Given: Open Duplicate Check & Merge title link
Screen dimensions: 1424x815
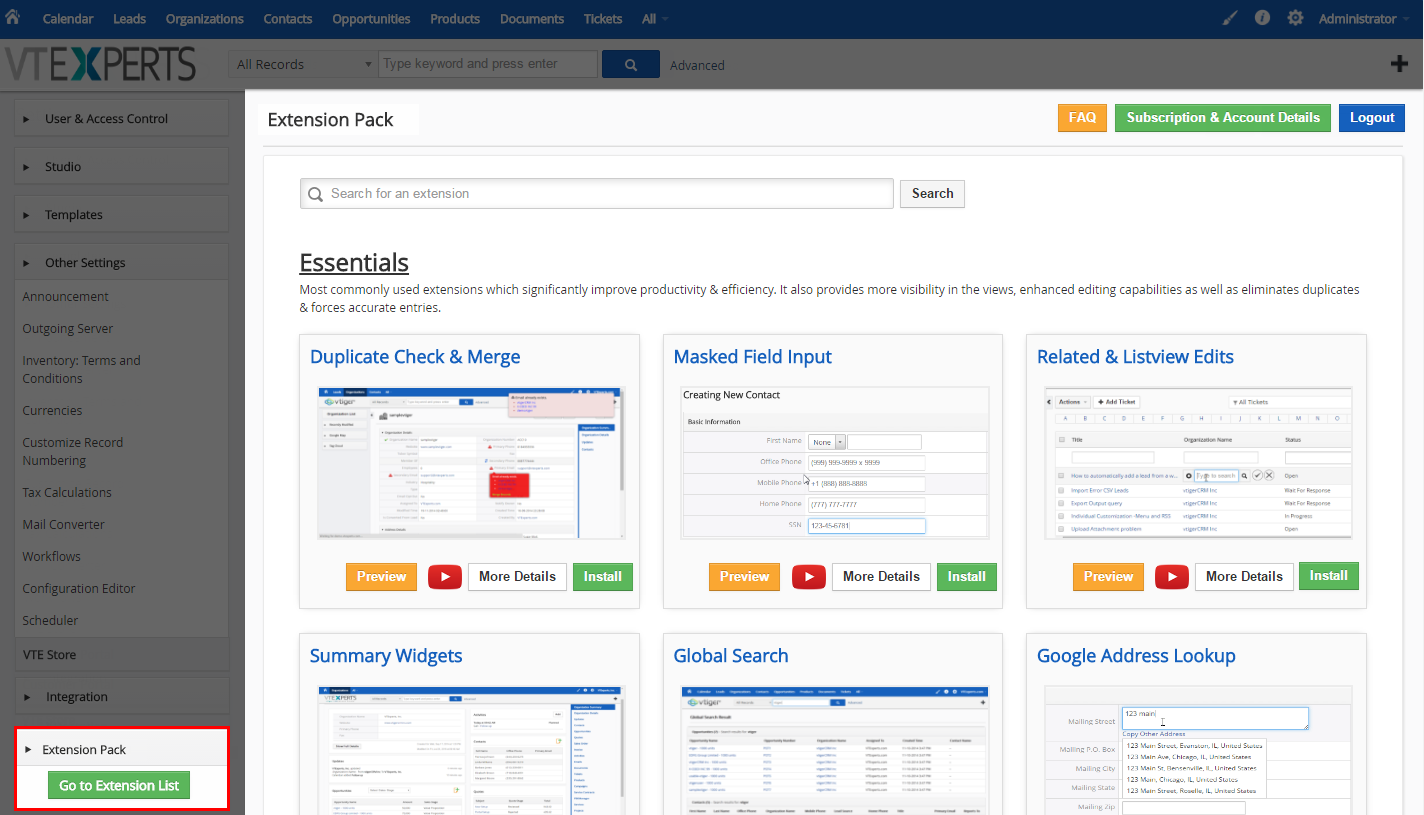Looking at the screenshot, I should [x=415, y=357].
